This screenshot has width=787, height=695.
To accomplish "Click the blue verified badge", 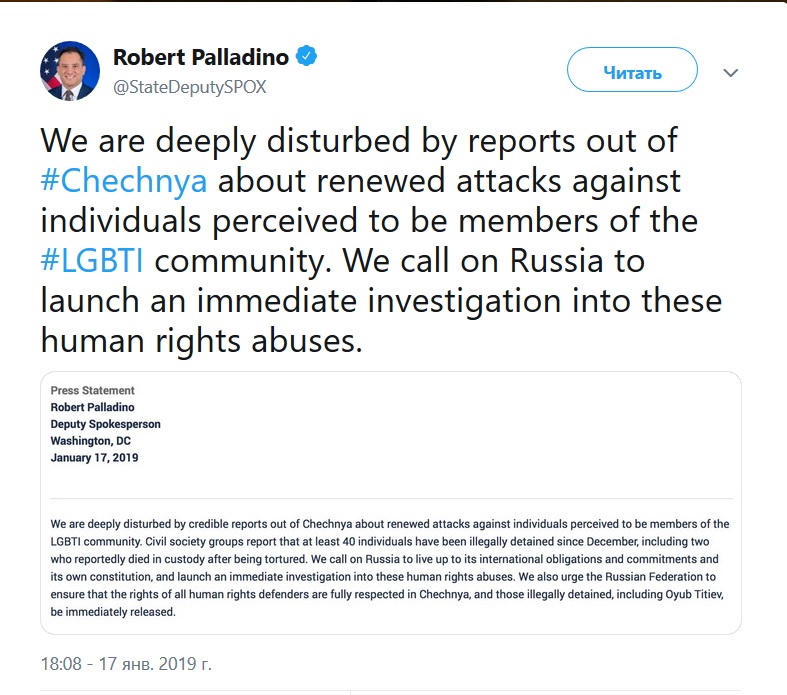I will pos(307,56).
